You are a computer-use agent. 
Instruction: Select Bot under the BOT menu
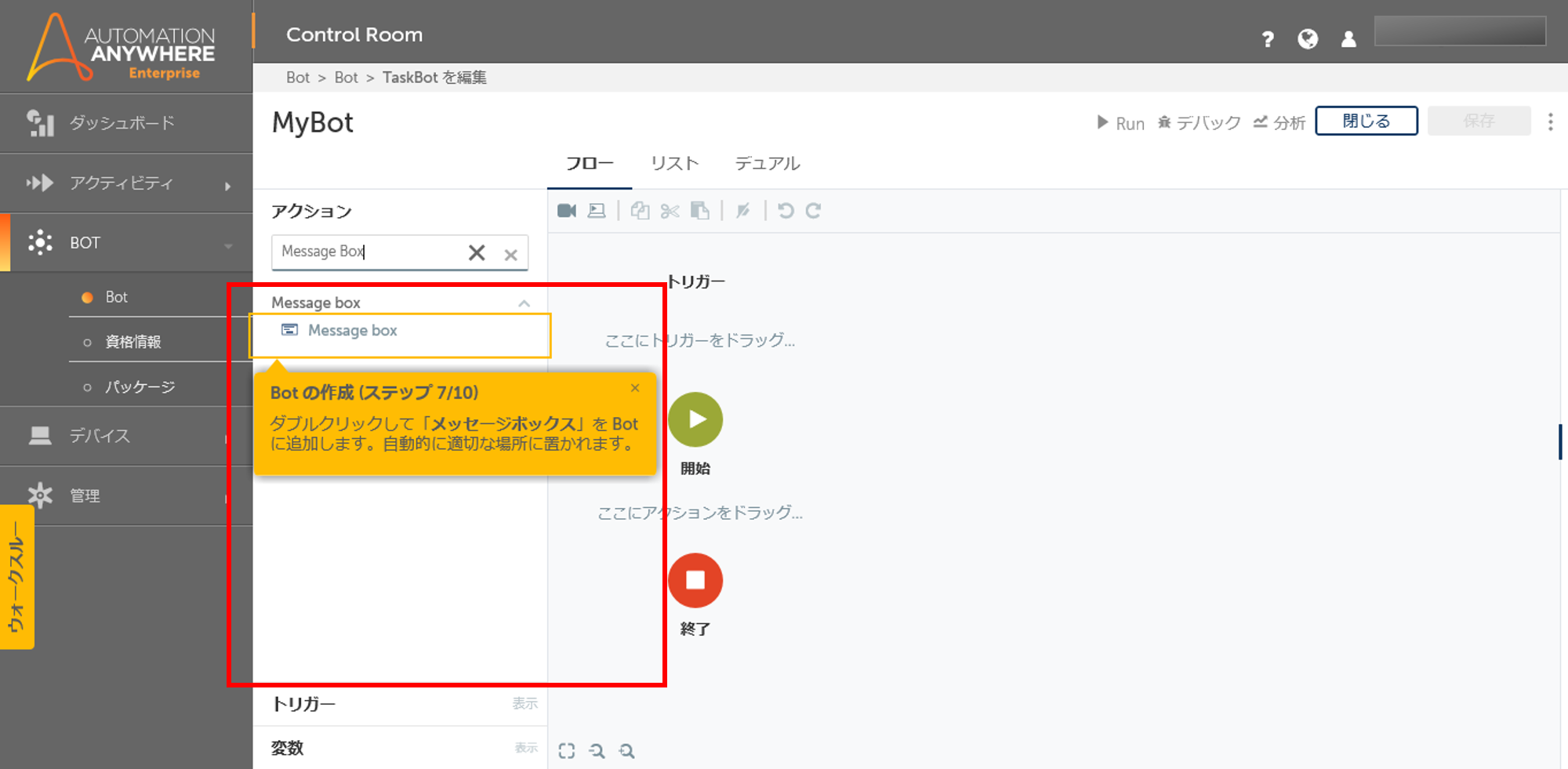point(116,297)
